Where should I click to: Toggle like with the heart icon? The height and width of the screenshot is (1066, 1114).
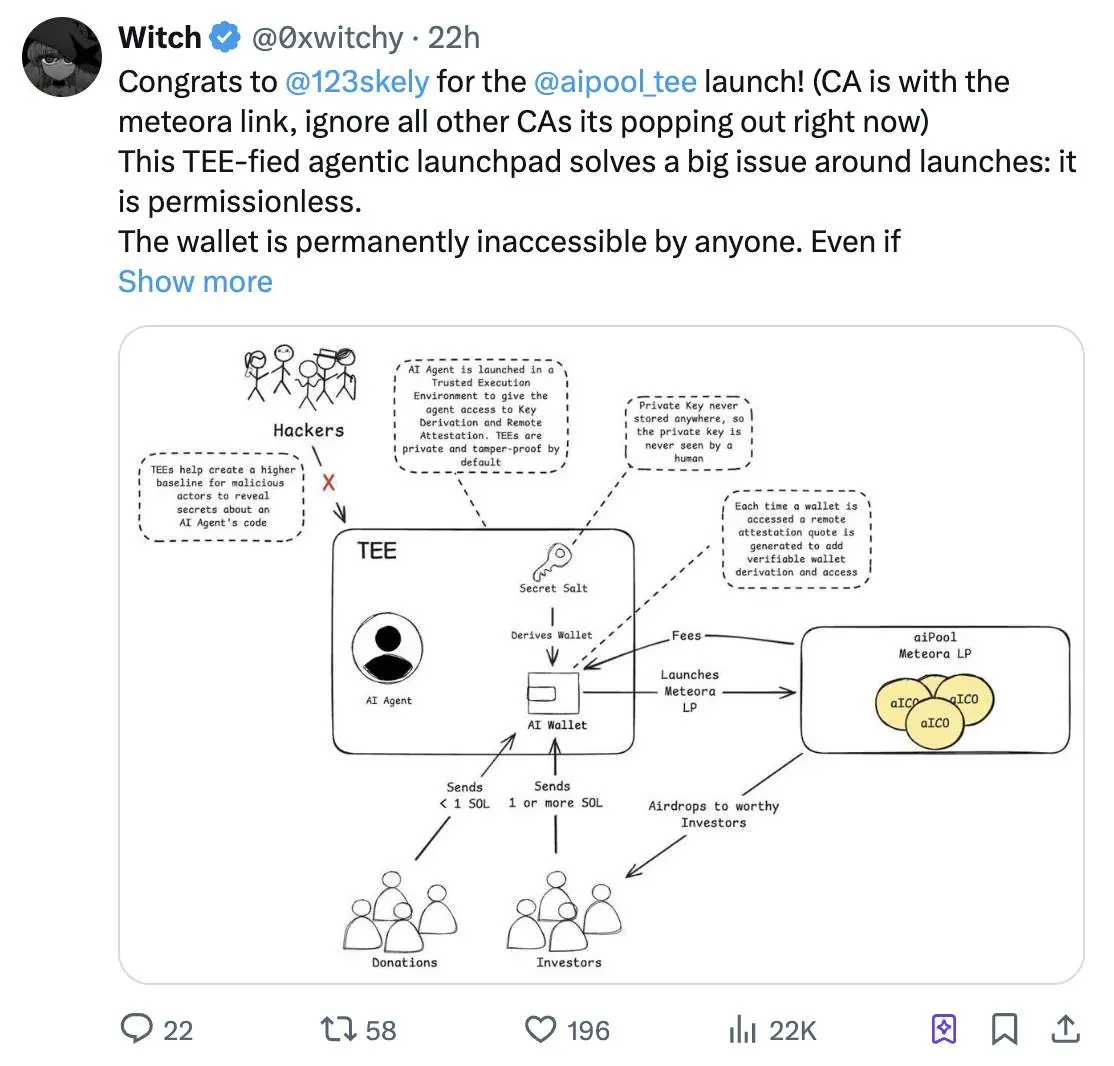coord(541,1028)
